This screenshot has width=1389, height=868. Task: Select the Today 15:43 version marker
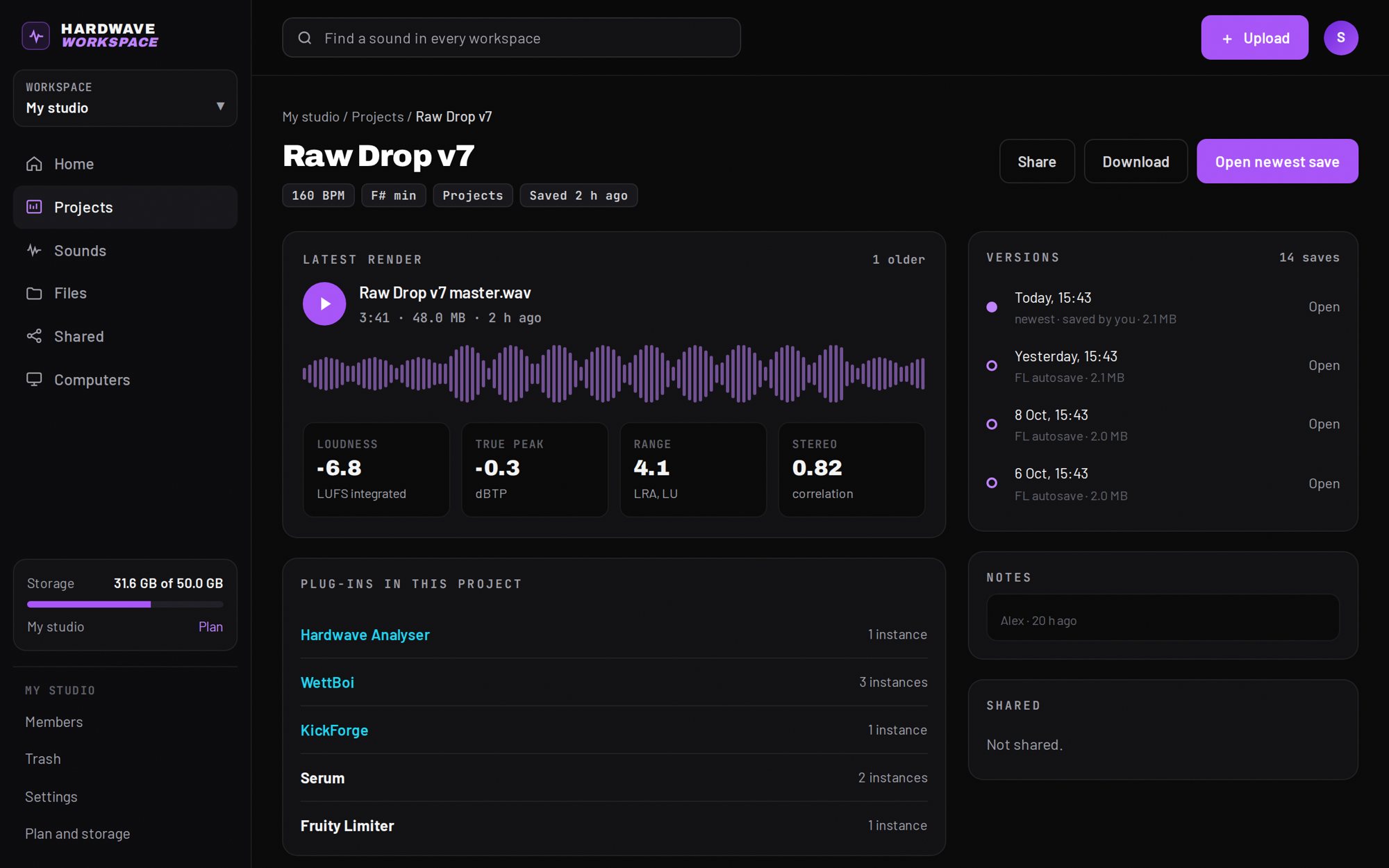pos(992,307)
